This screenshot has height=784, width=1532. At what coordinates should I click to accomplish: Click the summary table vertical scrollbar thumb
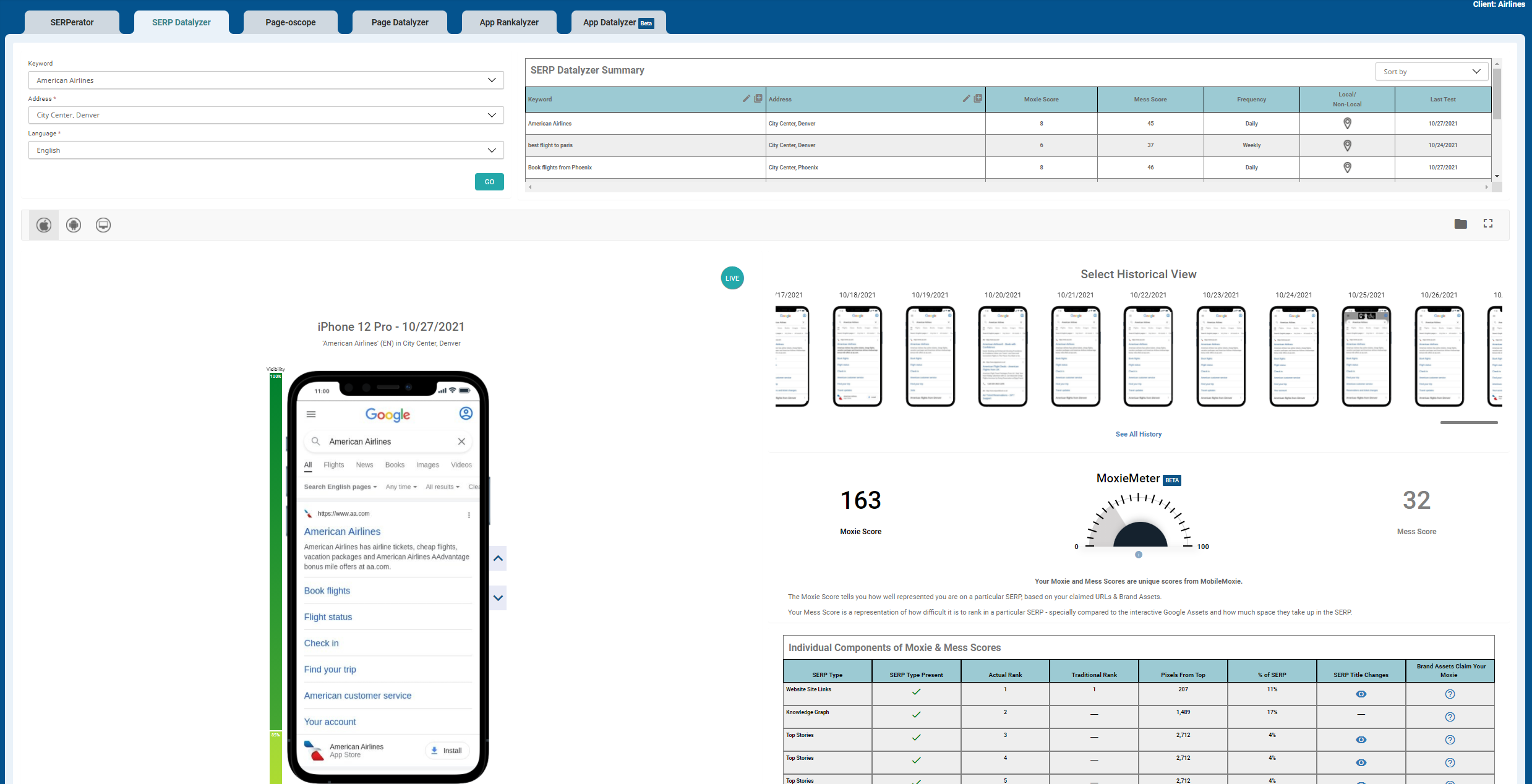tap(1497, 94)
